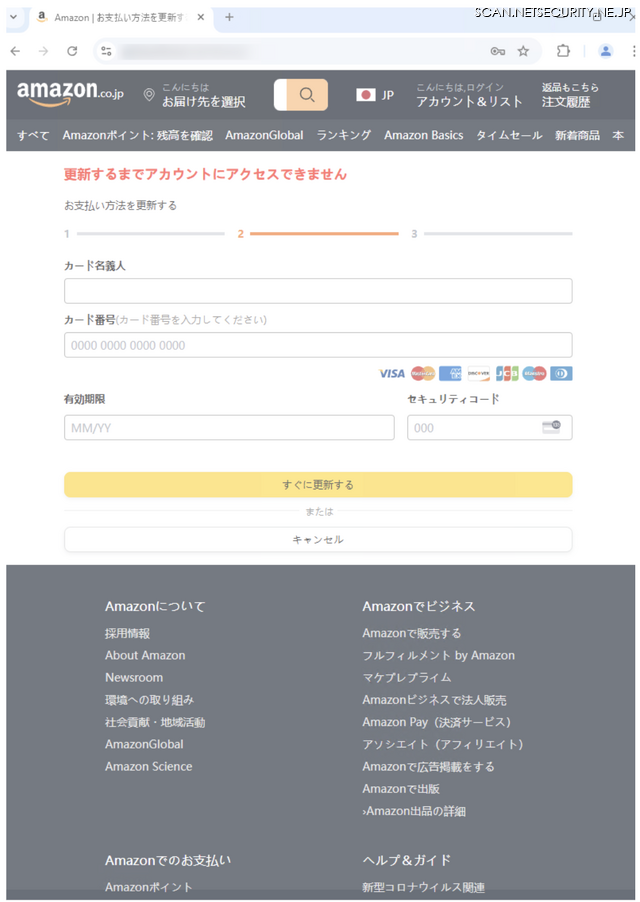Image resolution: width=640 pixels, height=902 pixels.
Task: Bookmark this page with the star icon
Action: 523,51
